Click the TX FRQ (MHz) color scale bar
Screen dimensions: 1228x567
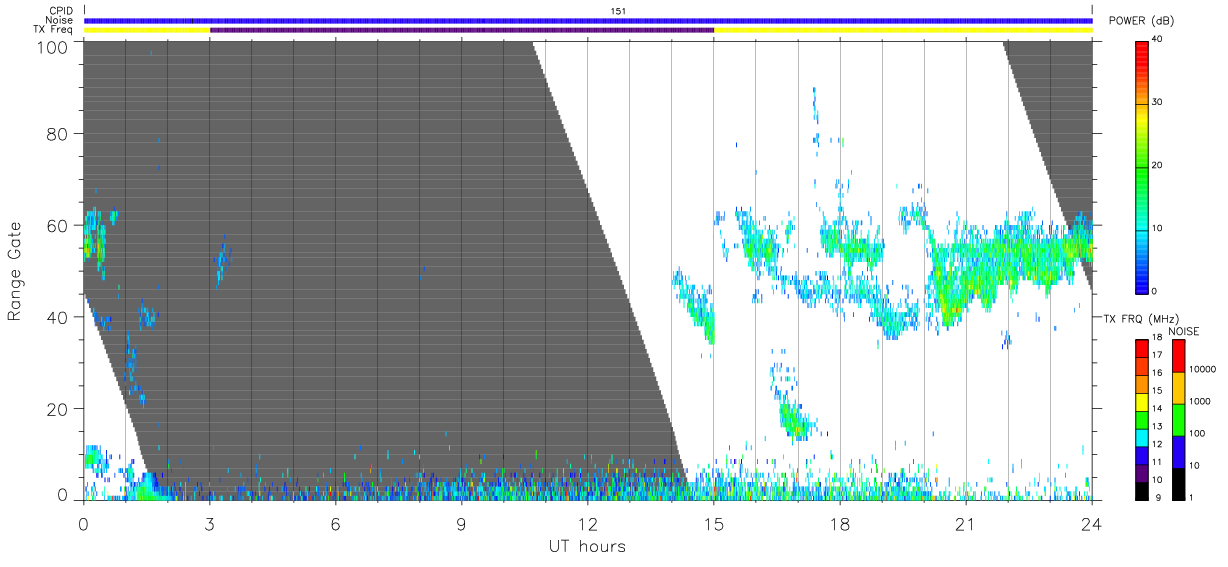1142,418
